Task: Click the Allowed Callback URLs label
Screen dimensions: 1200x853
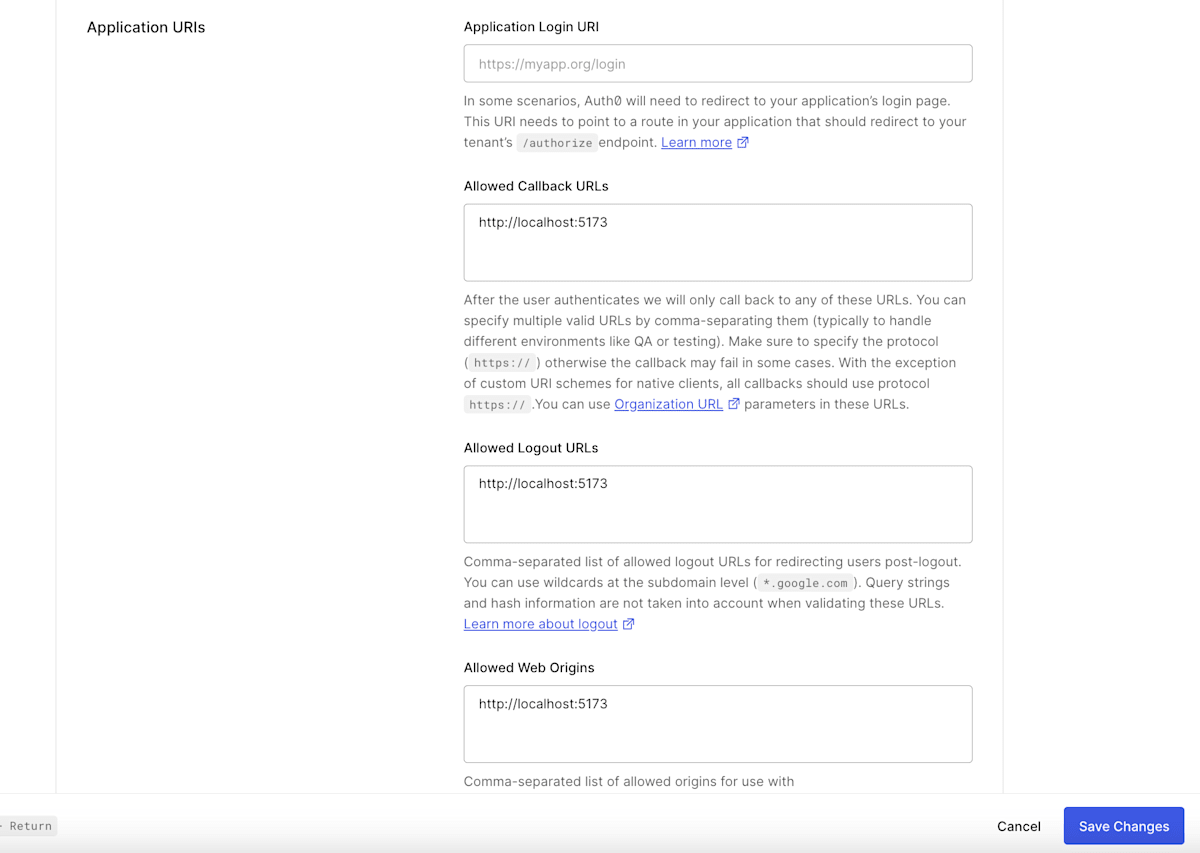Action: (x=536, y=186)
